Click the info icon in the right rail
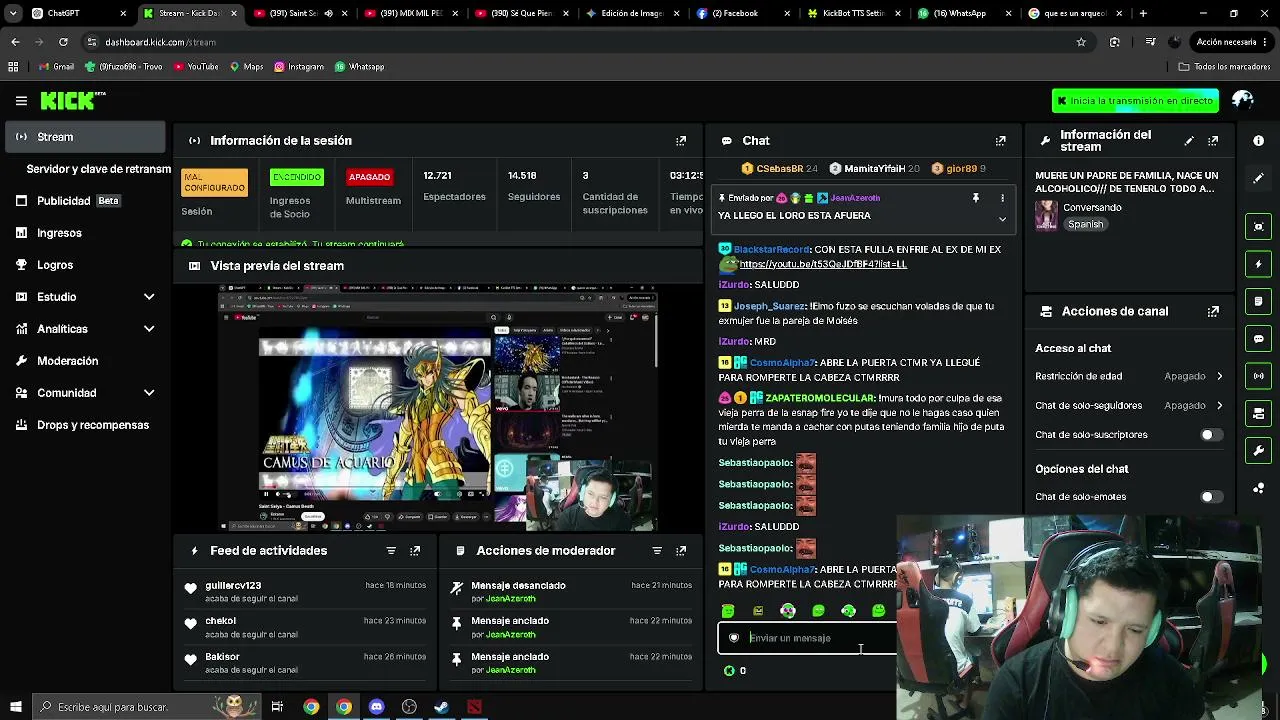This screenshot has height=720, width=1280. (1259, 141)
